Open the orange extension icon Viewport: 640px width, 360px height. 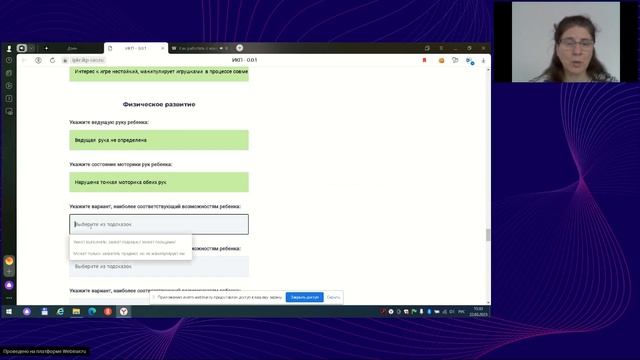point(441,60)
